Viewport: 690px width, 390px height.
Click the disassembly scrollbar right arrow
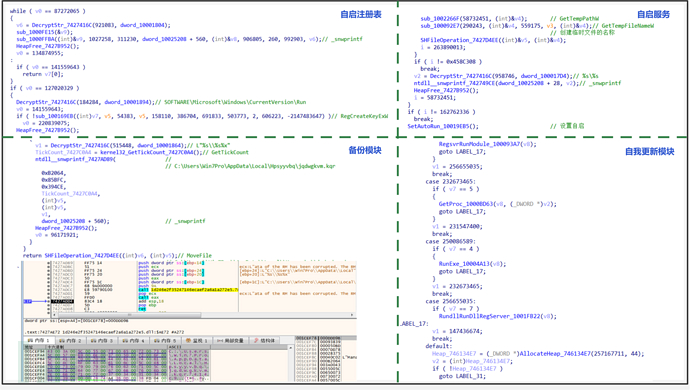(x=352, y=315)
